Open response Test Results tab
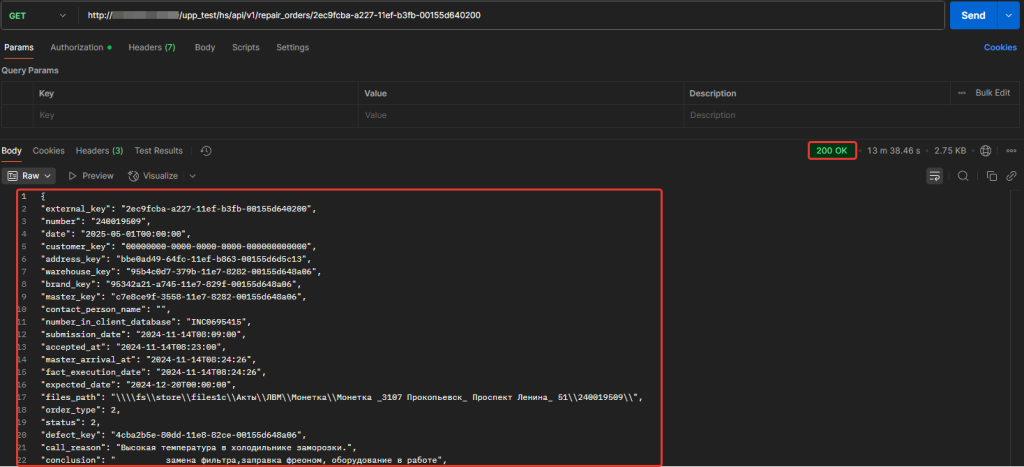This screenshot has width=1024, height=467. coord(158,151)
